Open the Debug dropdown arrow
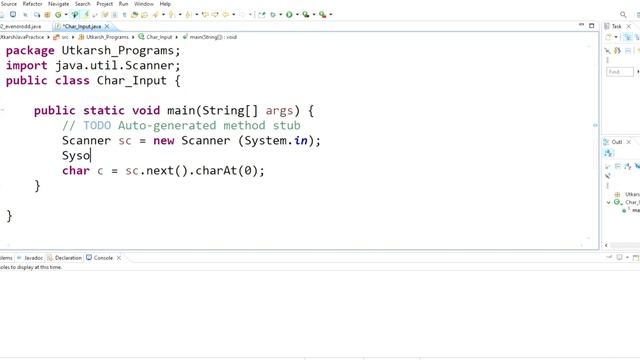Viewport: 640px width, 360px height. tap(280, 15)
